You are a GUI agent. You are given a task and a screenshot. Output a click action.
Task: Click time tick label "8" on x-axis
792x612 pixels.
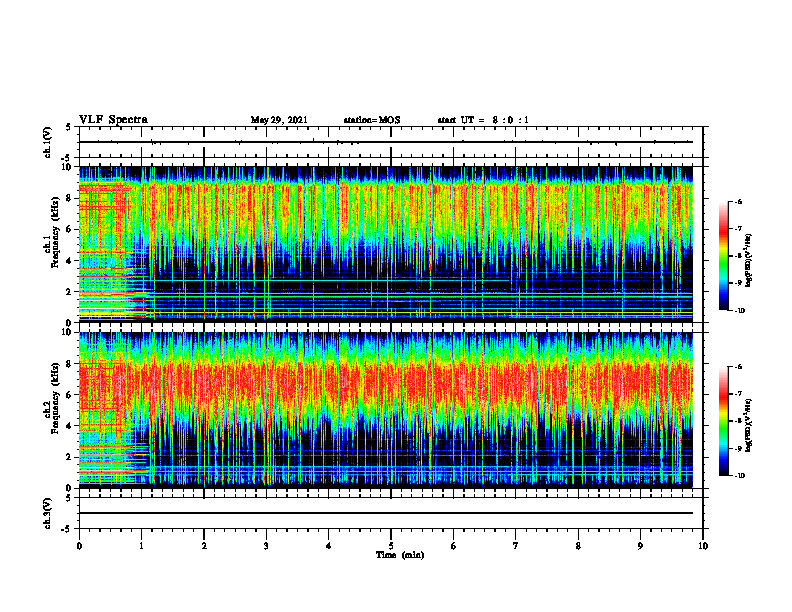click(578, 546)
